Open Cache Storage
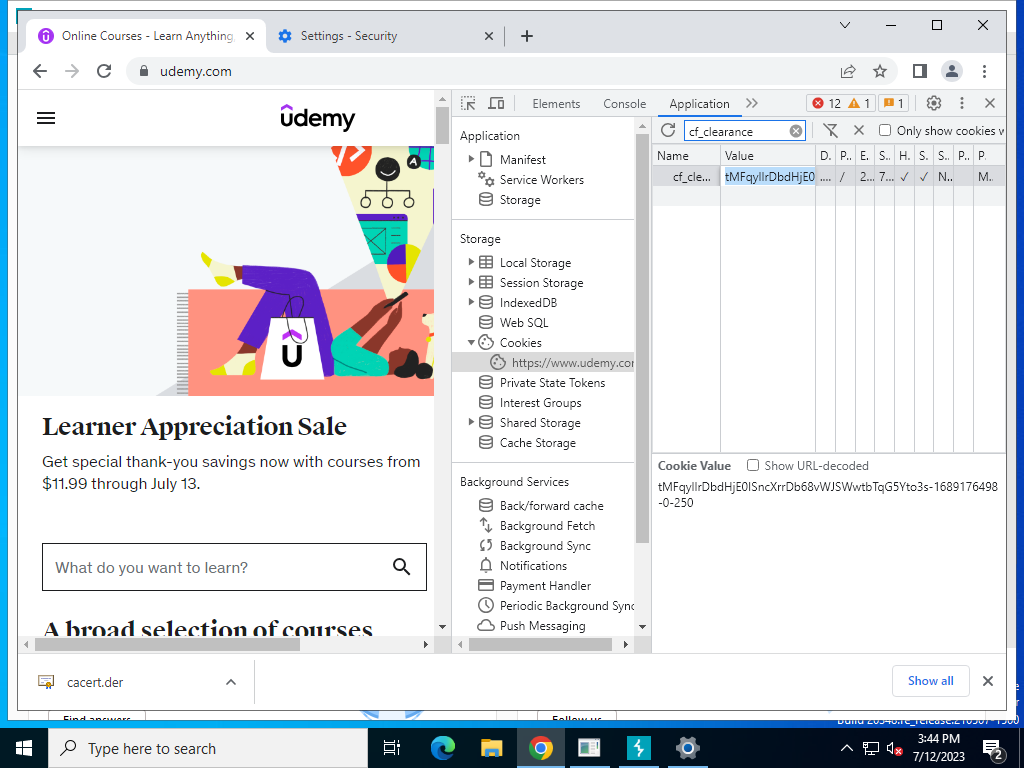This screenshot has width=1024, height=768. click(537, 443)
